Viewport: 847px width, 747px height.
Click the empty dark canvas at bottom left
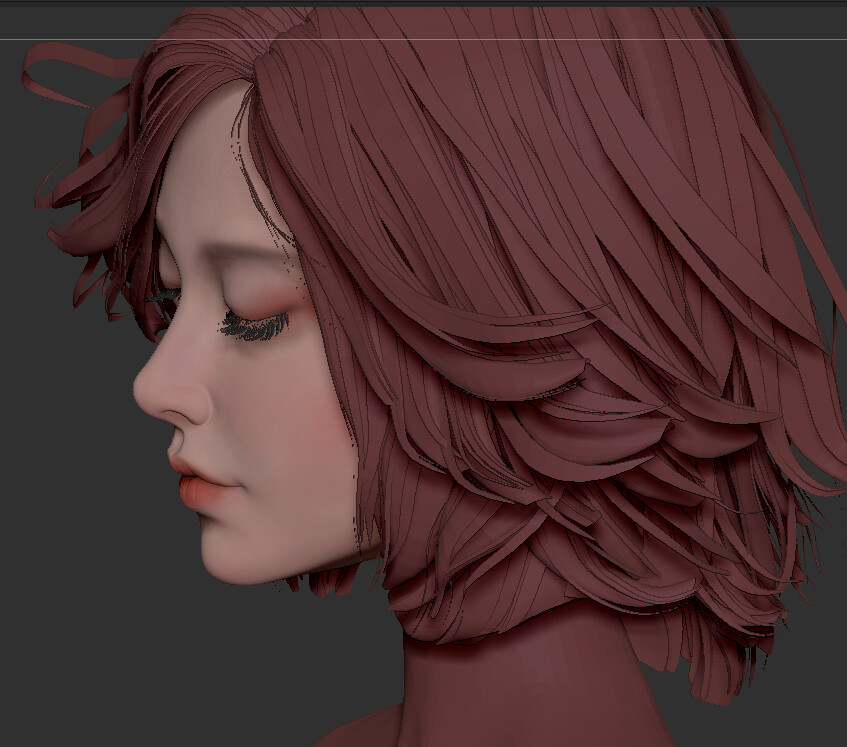[x=80, y=680]
